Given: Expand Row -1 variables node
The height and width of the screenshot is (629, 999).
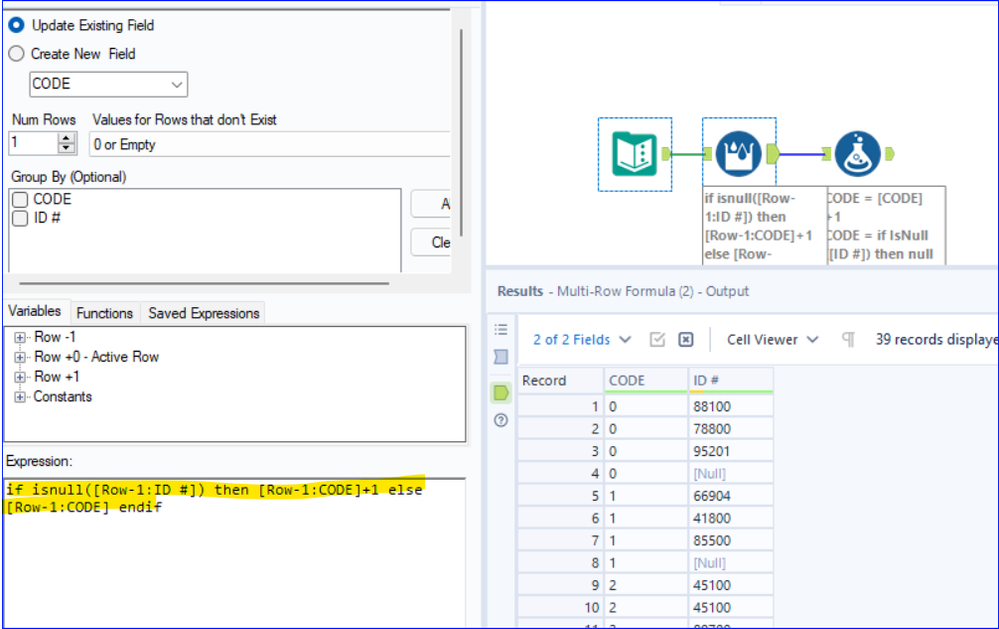Looking at the screenshot, I should 20,337.
